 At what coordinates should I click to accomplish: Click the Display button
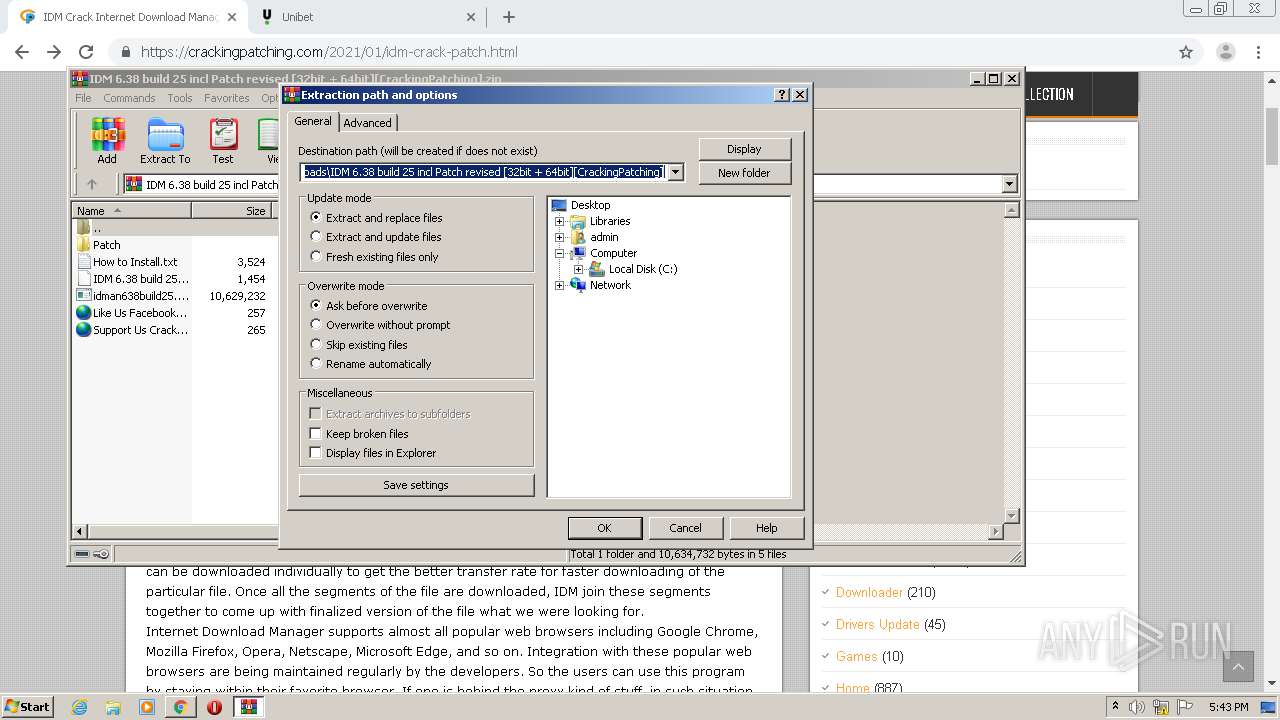[x=744, y=149]
